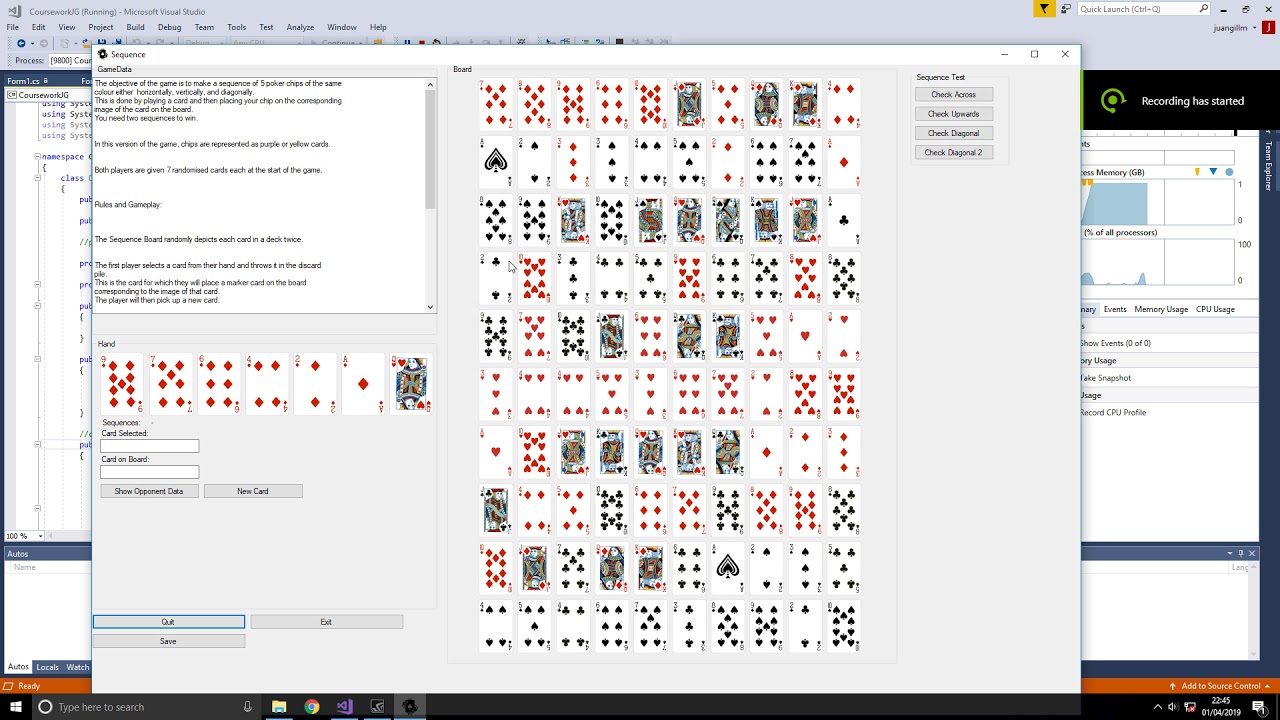
Task: Click the Exit button
Action: tap(326, 622)
